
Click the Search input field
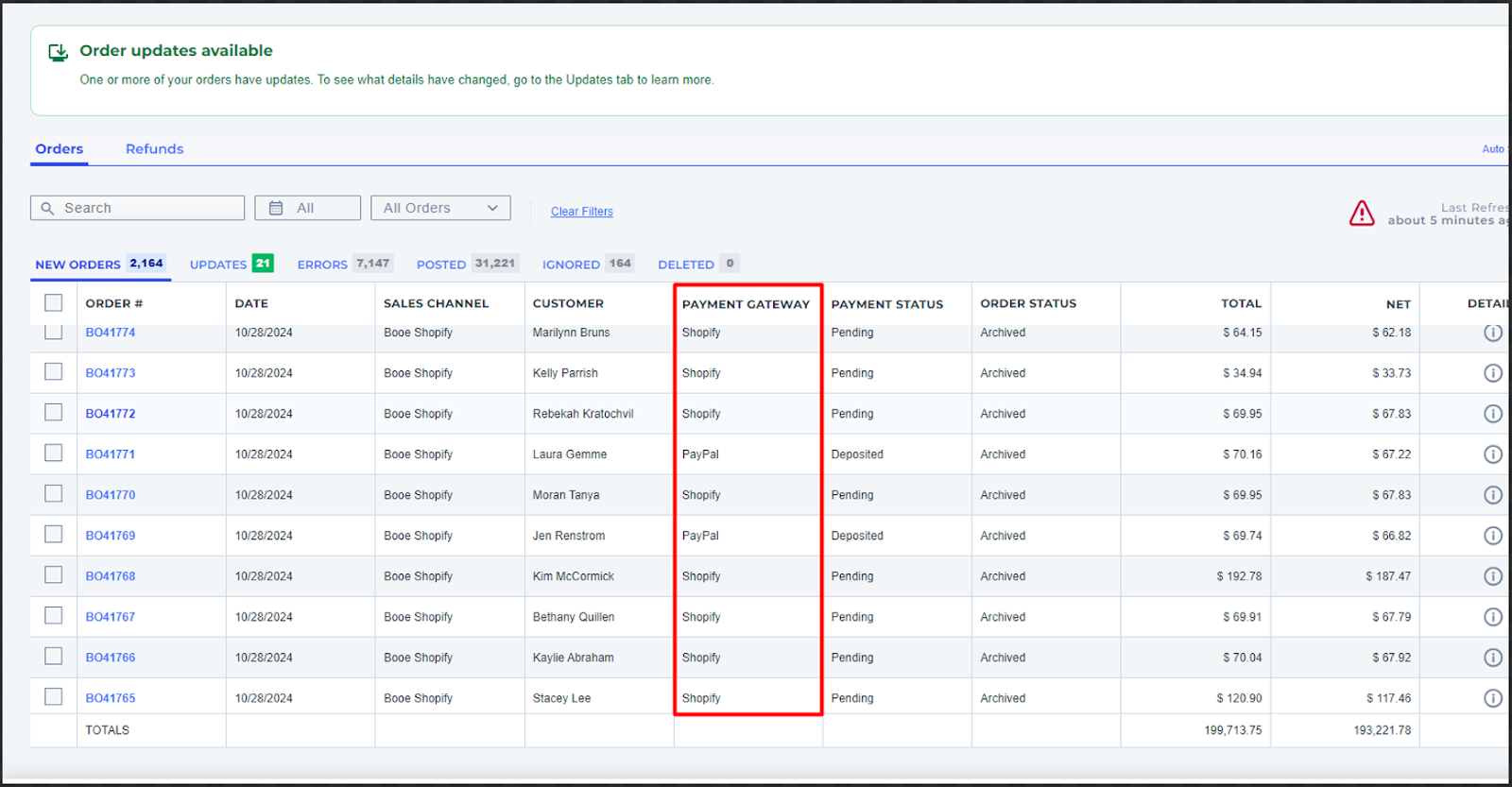tap(149, 208)
